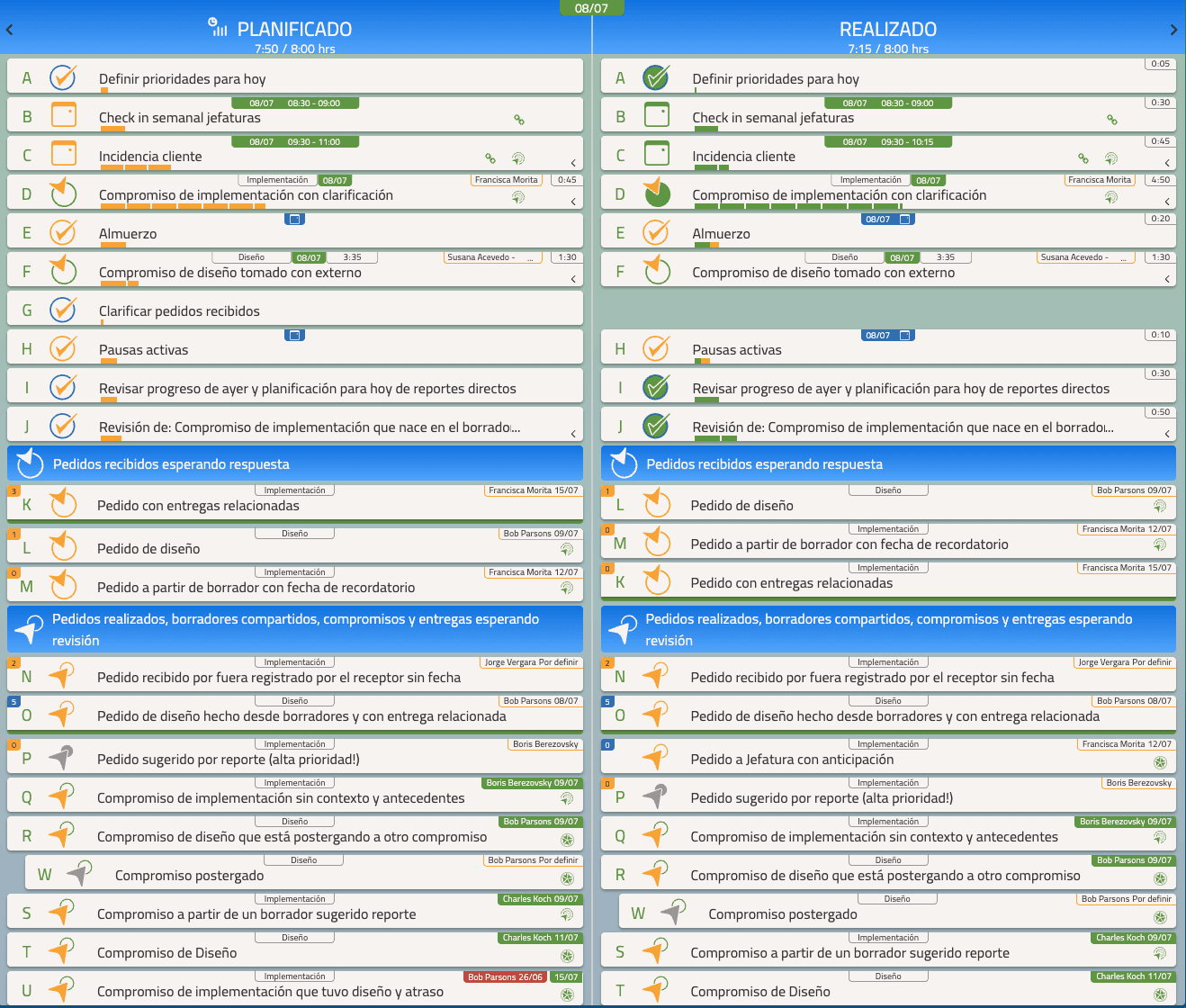The height and width of the screenshot is (1008, 1186).
Task: Click request icon of 'Pedido de diseño' in Realizado
Action: pyautogui.click(x=657, y=502)
